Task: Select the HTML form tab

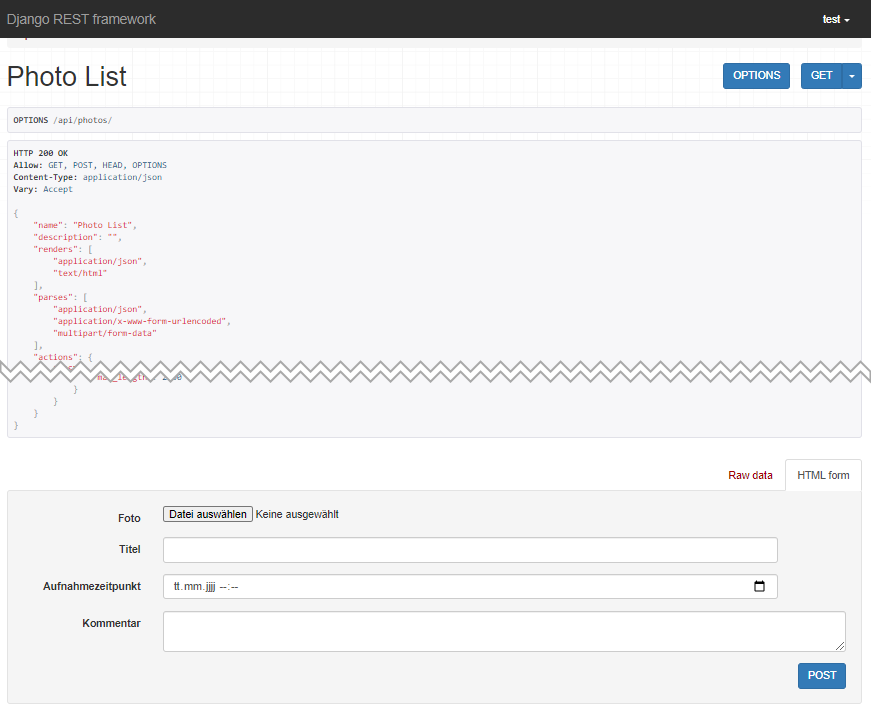Action: pyautogui.click(x=823, y=475)
